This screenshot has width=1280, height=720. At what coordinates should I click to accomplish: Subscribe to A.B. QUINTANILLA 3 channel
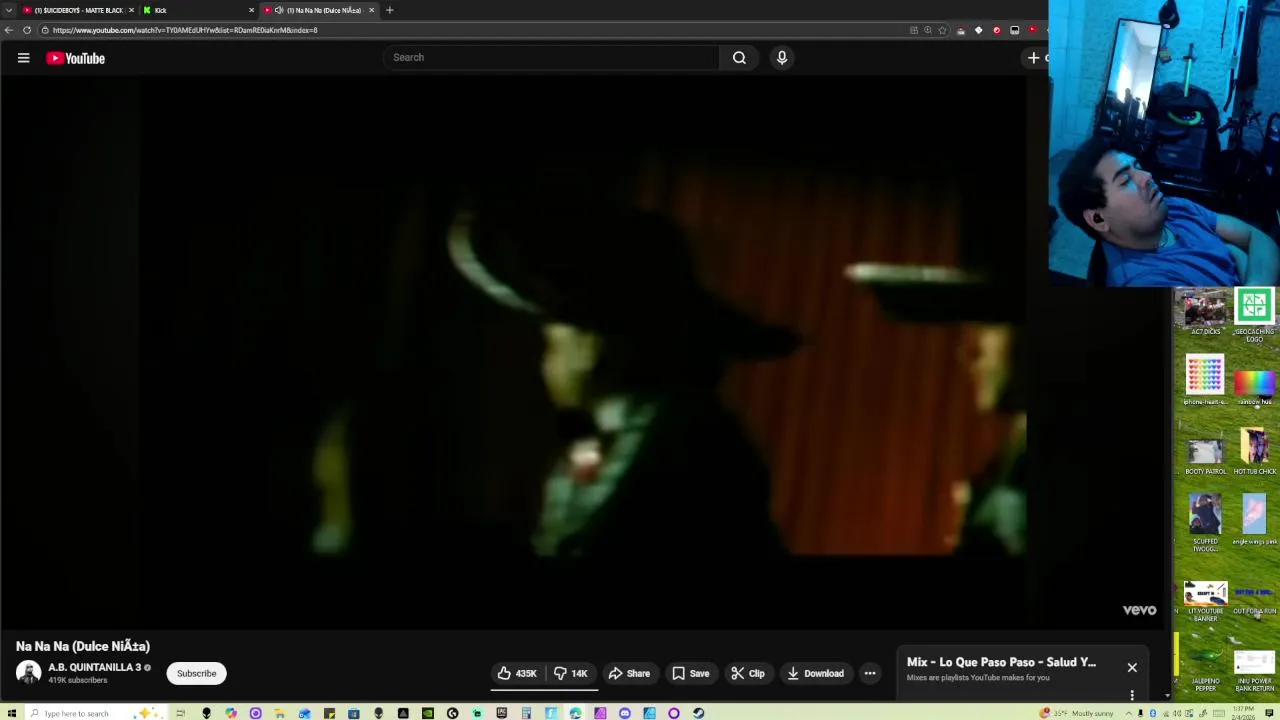[x=196, y=673]
